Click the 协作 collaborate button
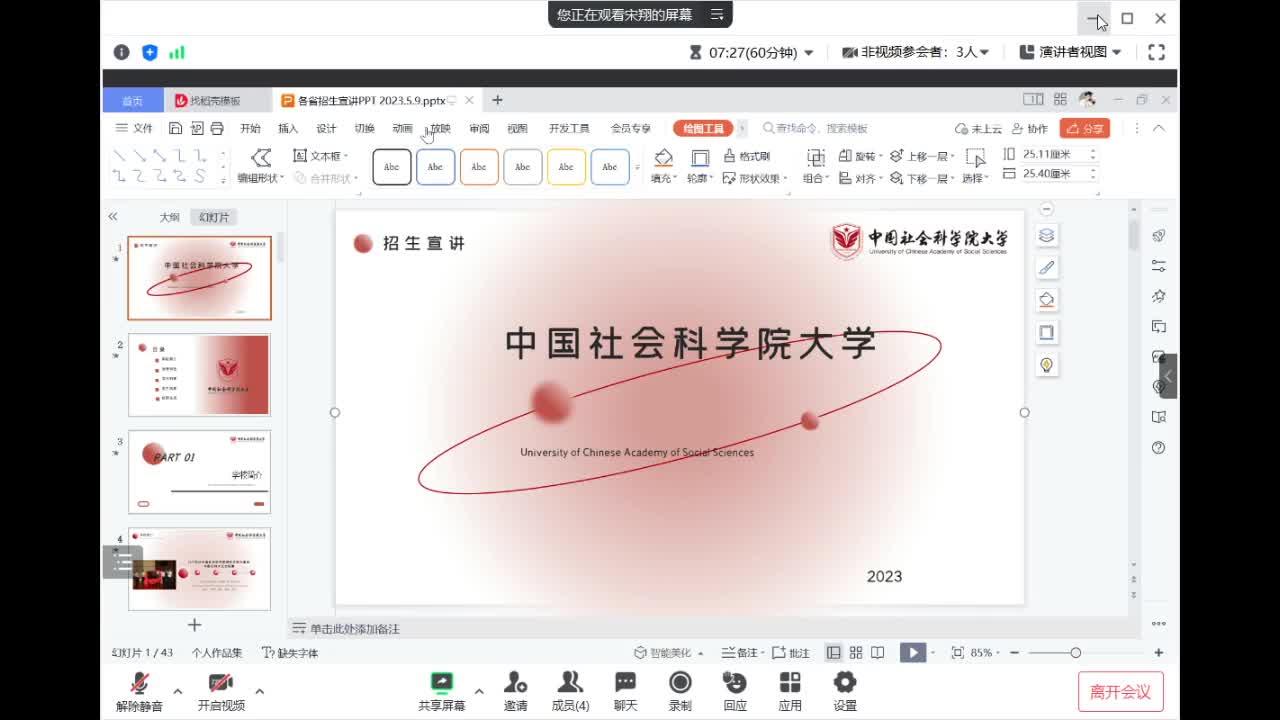 1030,128
